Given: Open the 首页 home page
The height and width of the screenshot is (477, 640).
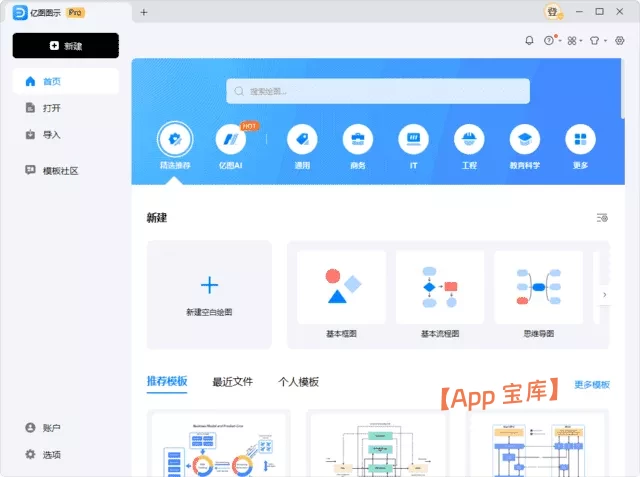Looking at the screenshot, I should [x=66, y=81].
